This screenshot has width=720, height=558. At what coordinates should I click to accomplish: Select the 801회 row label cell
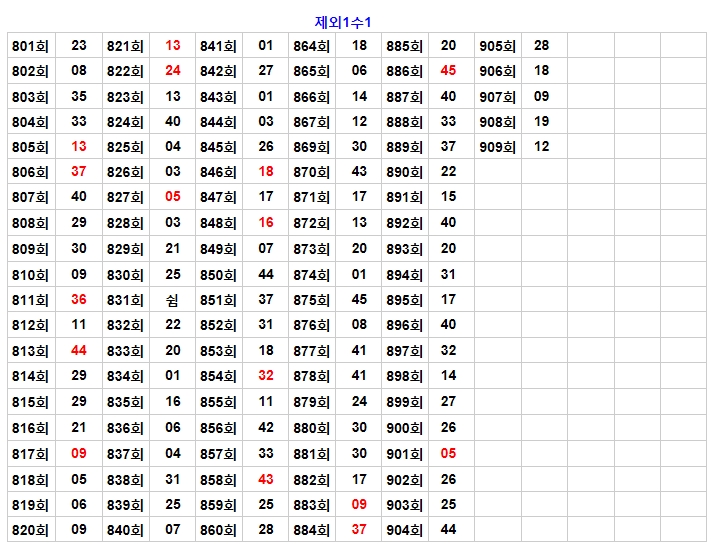pos(30,46)
